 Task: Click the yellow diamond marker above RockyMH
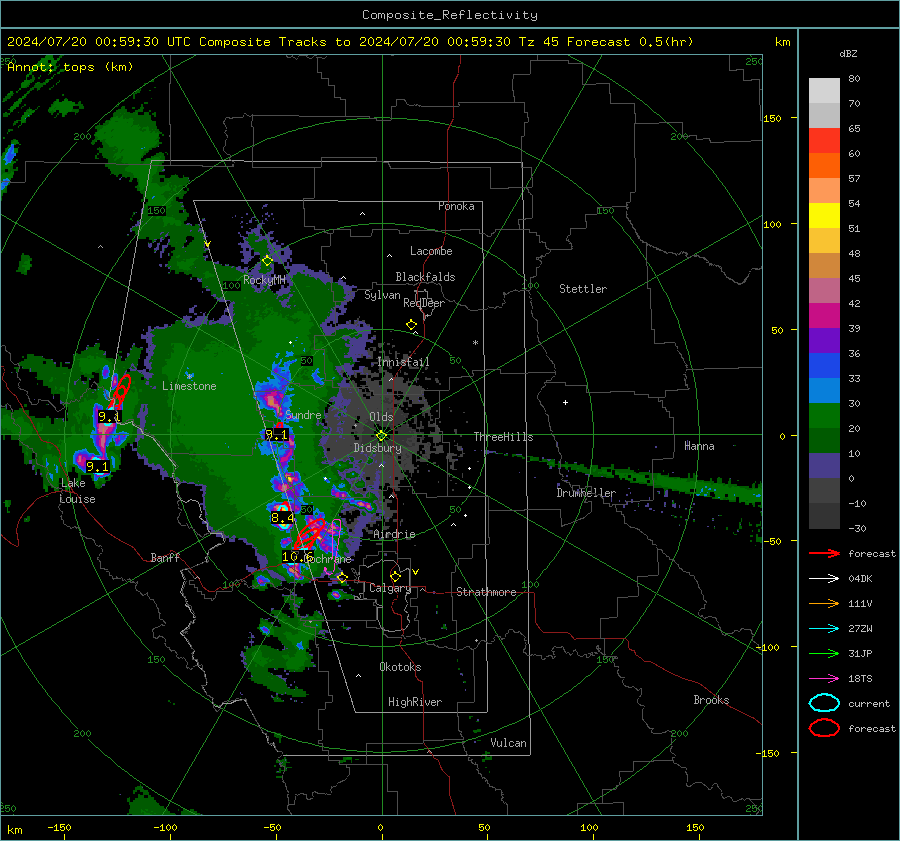[x=267, y=261]
